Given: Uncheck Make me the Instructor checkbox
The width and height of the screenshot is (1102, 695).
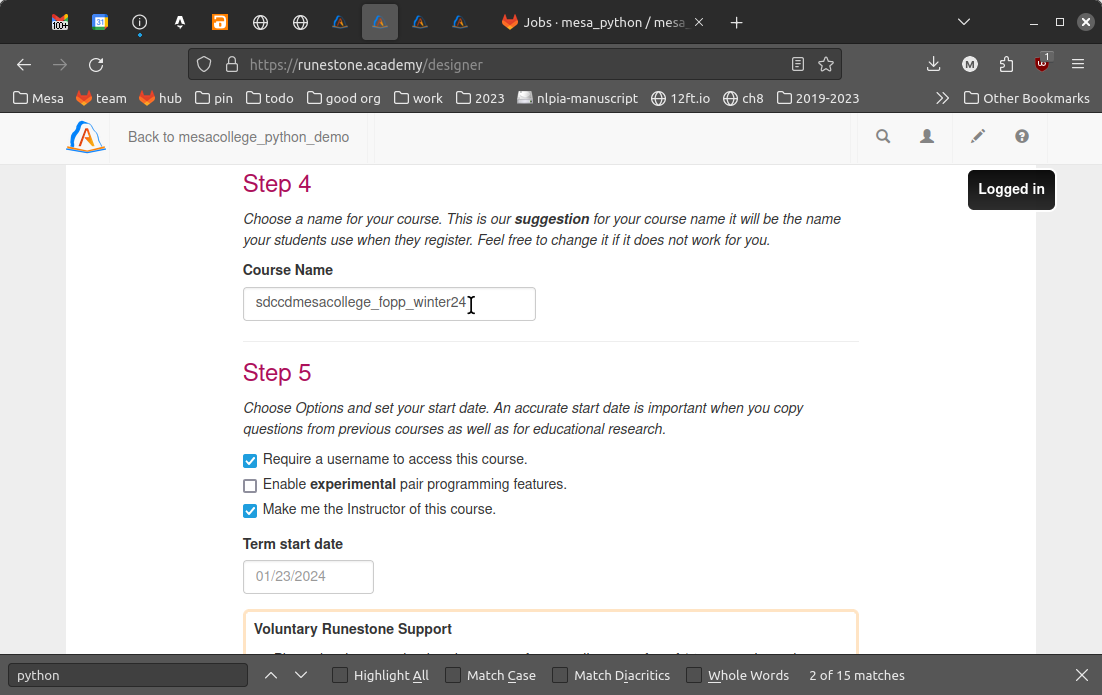Looking at the screenshot, I should point(250,511).
